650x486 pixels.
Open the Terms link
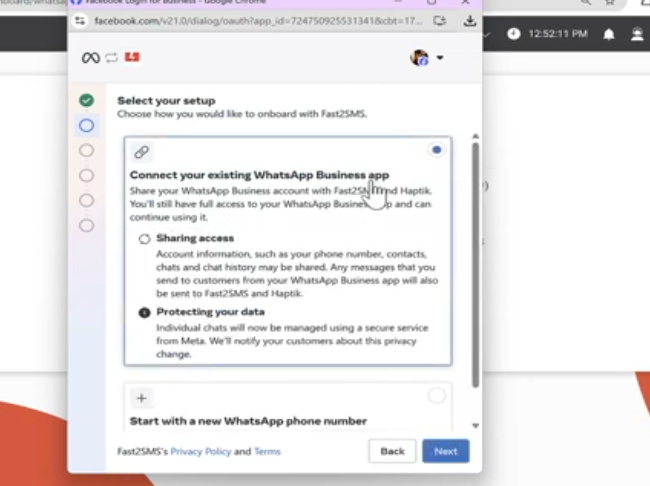point(267,452)
